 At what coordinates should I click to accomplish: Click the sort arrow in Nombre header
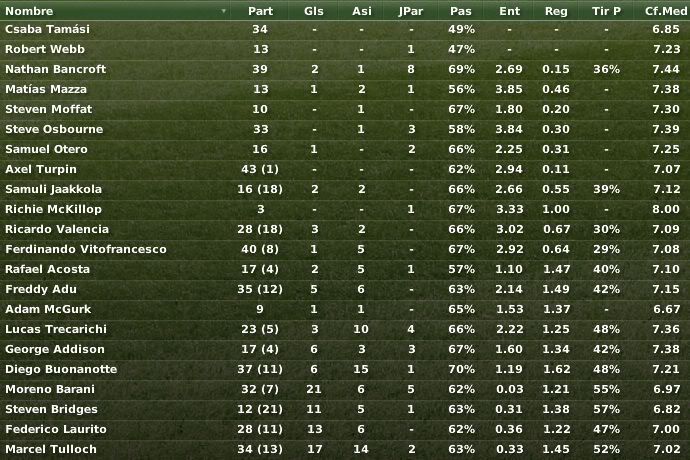pyautogui.click(x=224, y=11)
